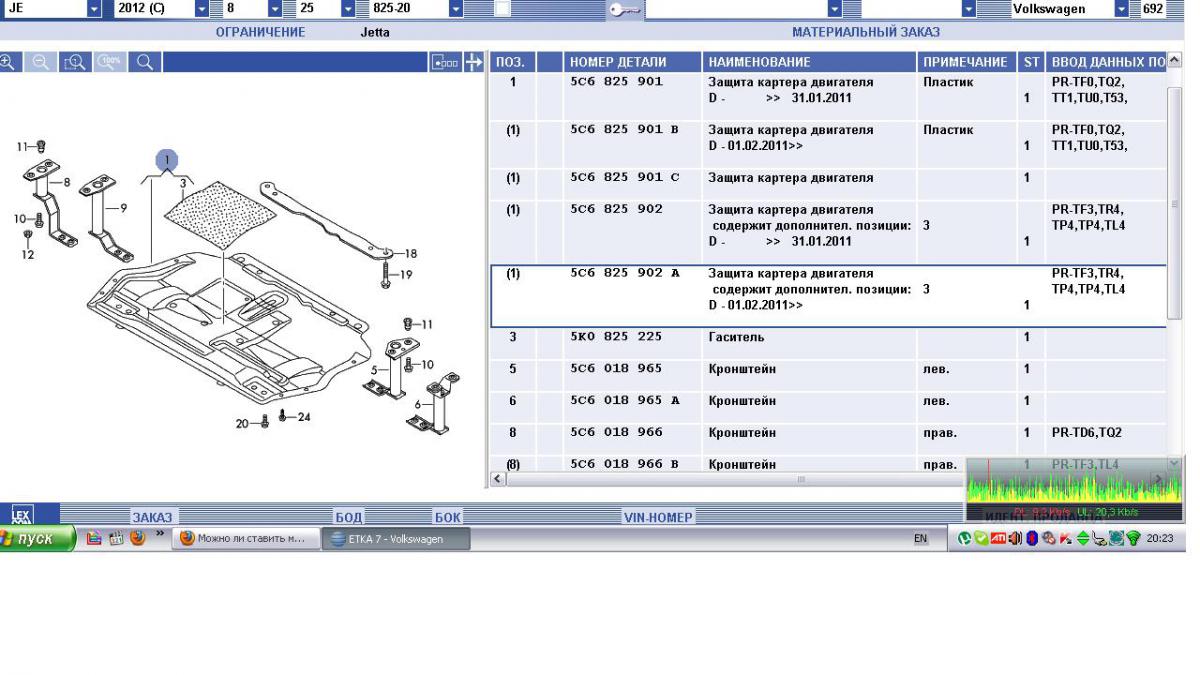This screenshot has width=1200, height=675.
Task: Select part number 5C6 018 966 B
Action: (624, 465)
